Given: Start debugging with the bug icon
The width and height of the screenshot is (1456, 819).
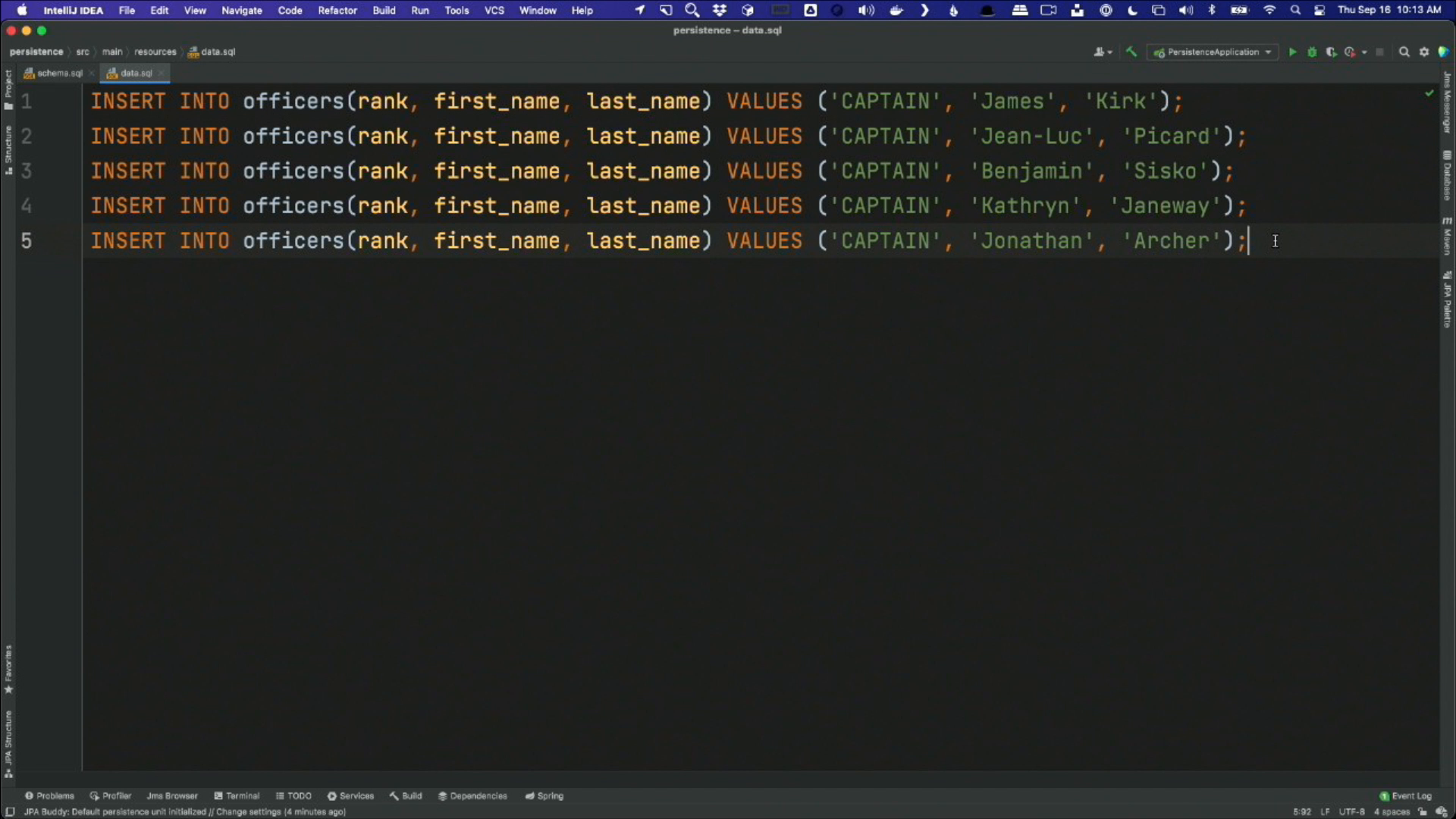Looking at the screenshot, I should pos(1312,52).
